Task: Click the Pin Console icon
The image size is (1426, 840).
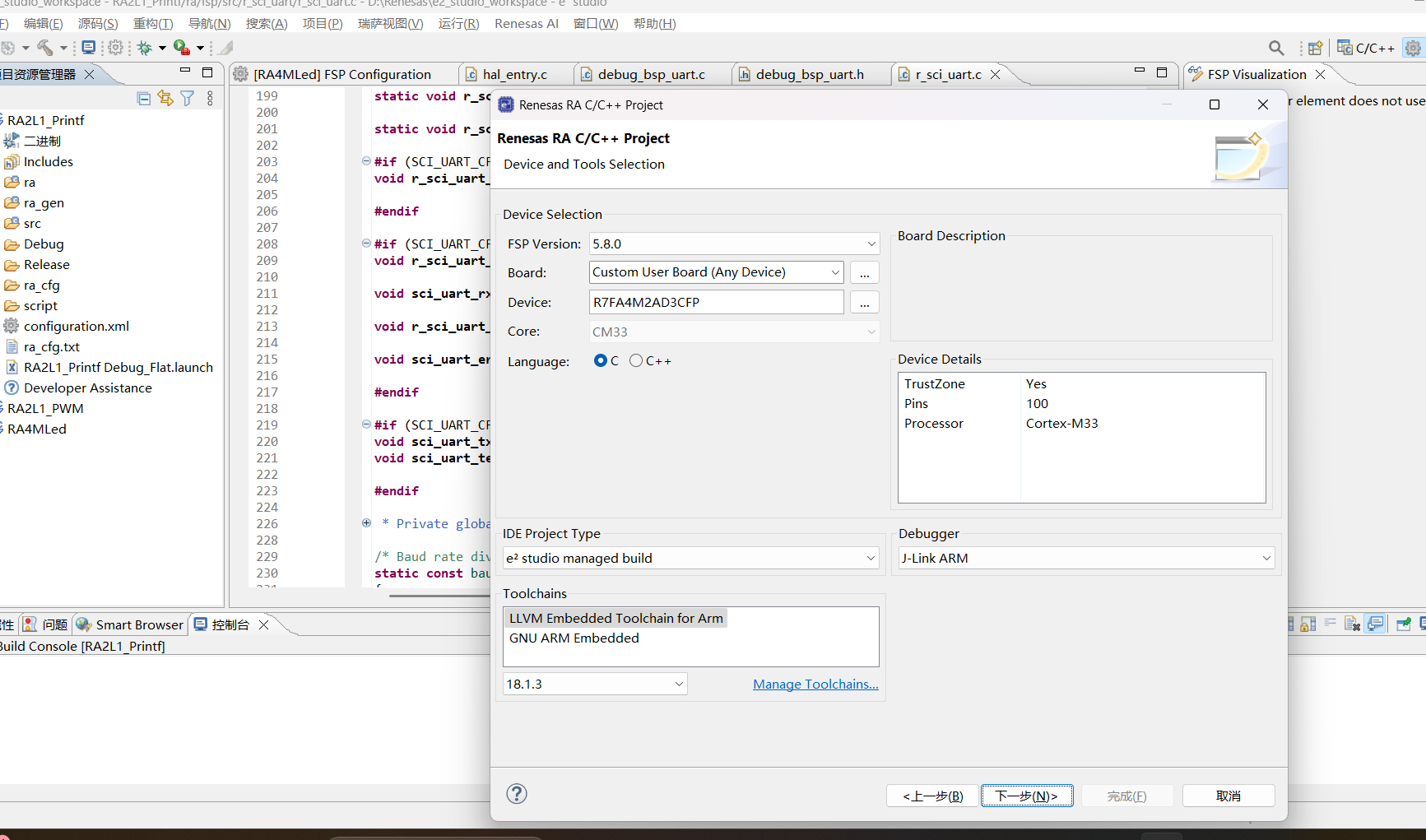Action: point(1404,624)
